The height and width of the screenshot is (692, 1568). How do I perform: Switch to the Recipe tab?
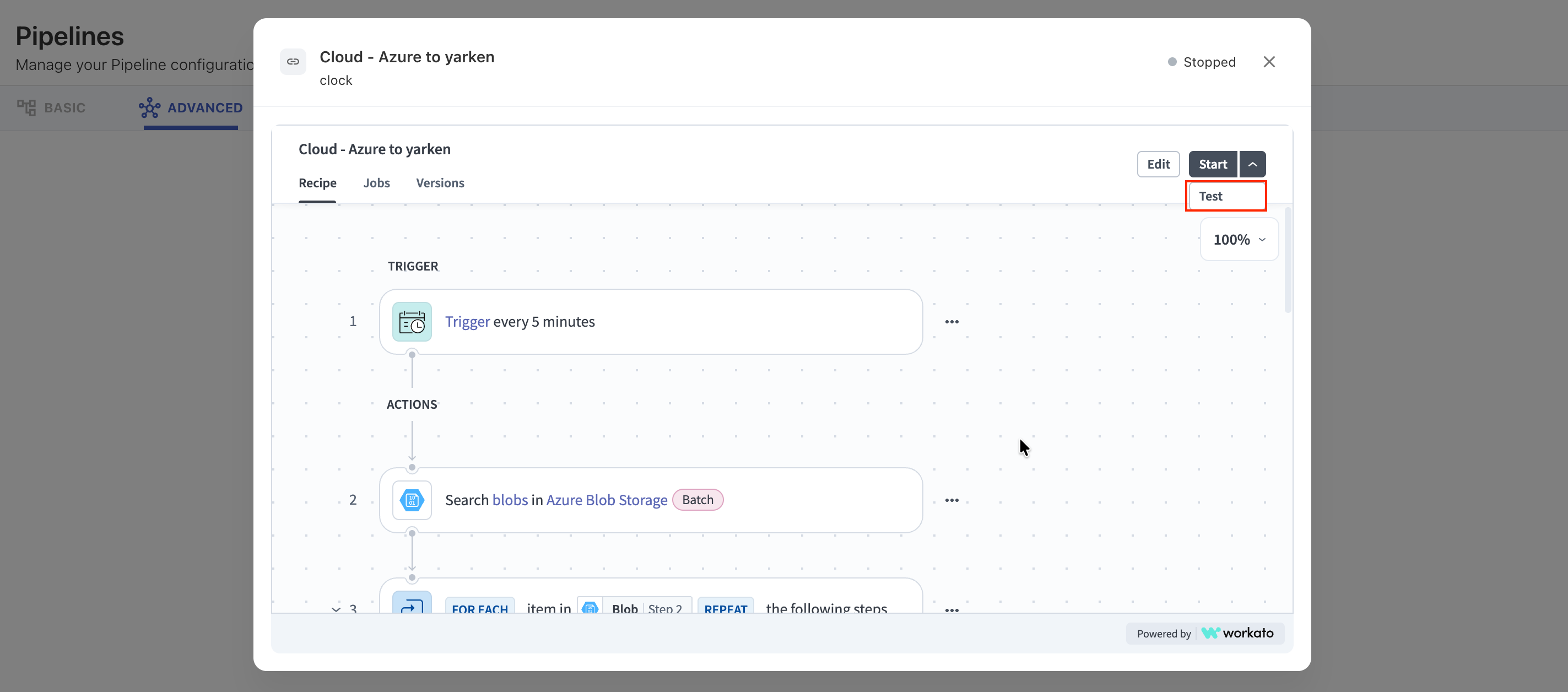click(x=318, y=182)
